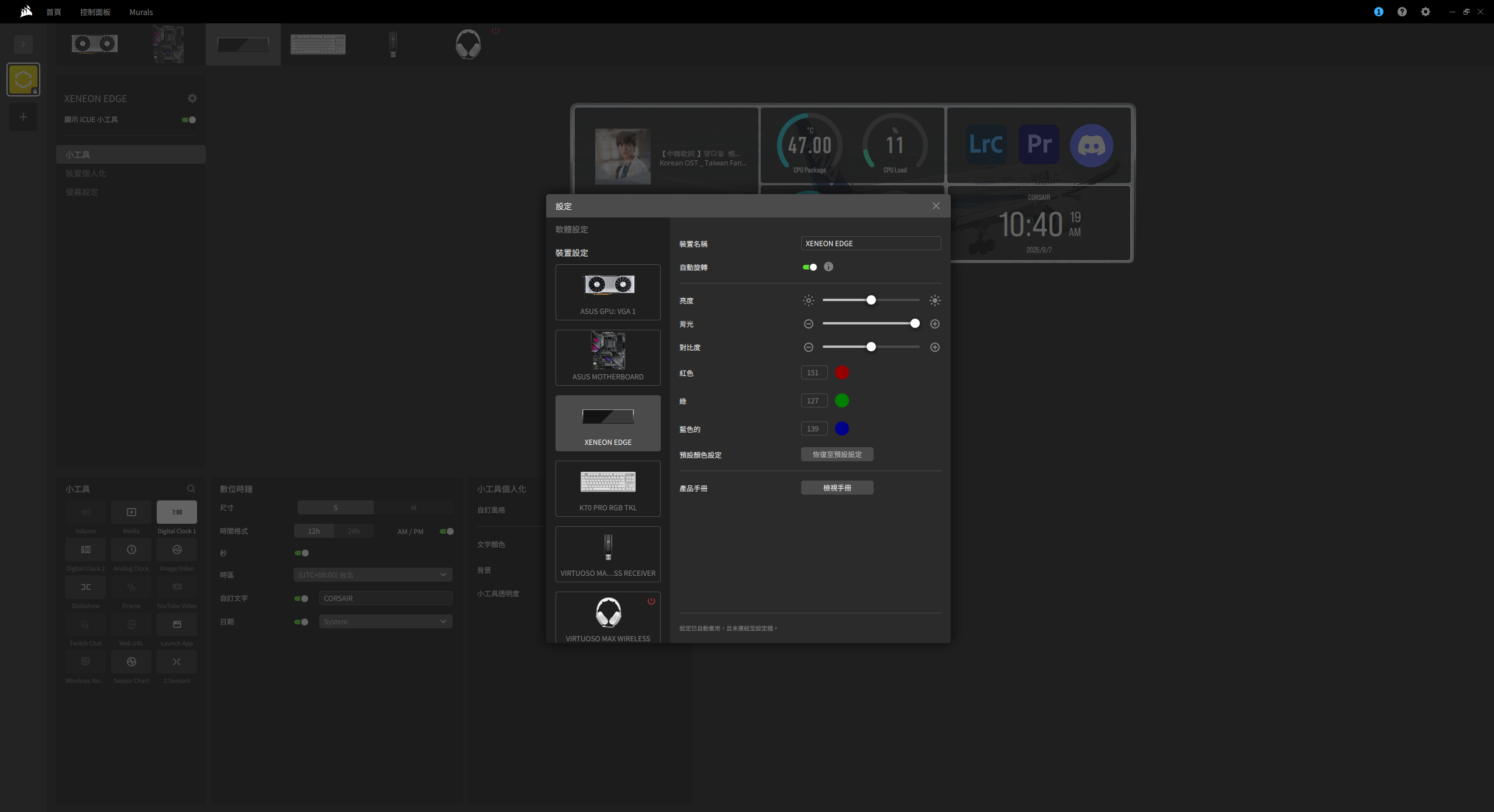1494x812 pixels.
Task: Click the Corsair sails logo
Action: coord(26,12)
